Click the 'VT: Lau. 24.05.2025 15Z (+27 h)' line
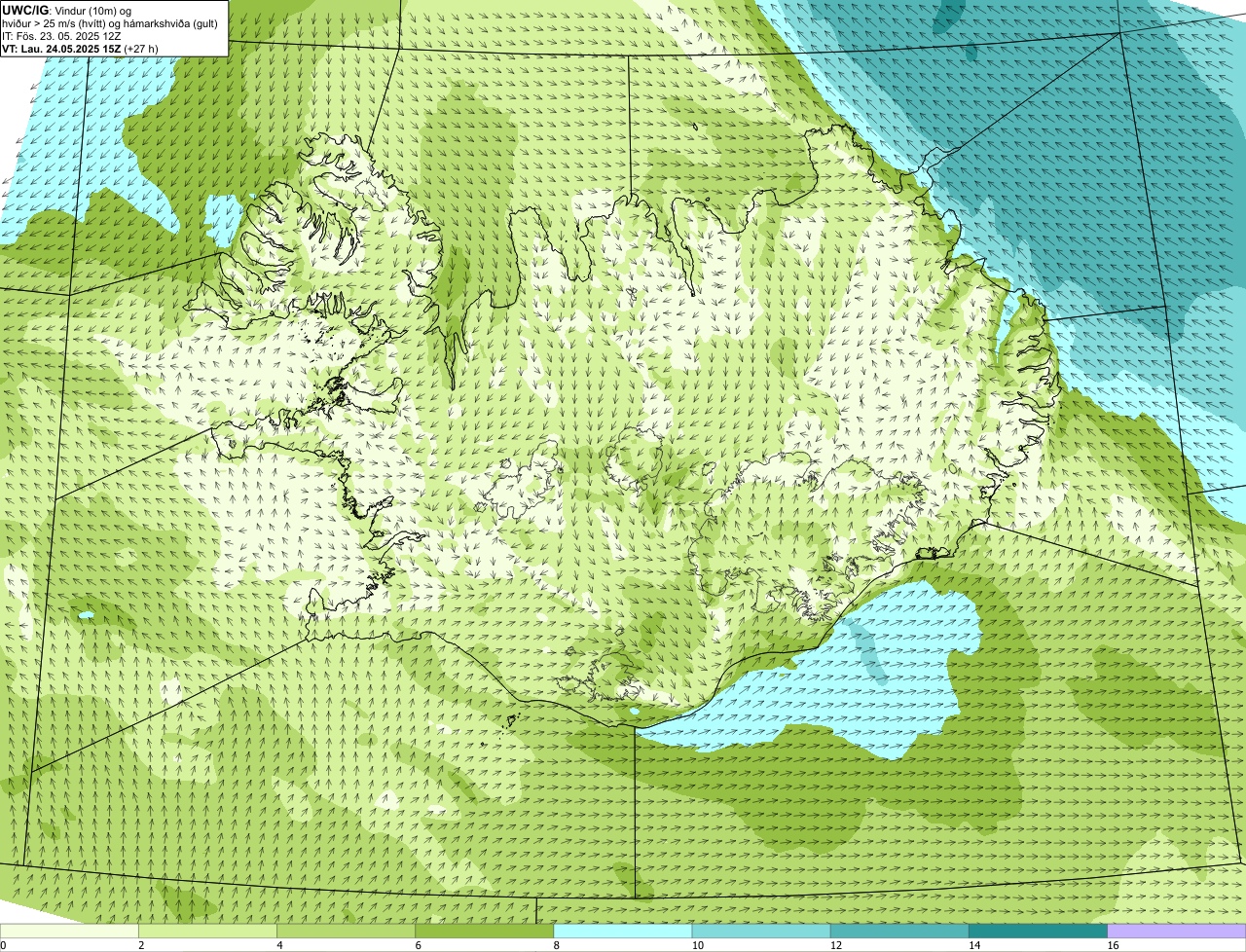 (x=80, y=49)
